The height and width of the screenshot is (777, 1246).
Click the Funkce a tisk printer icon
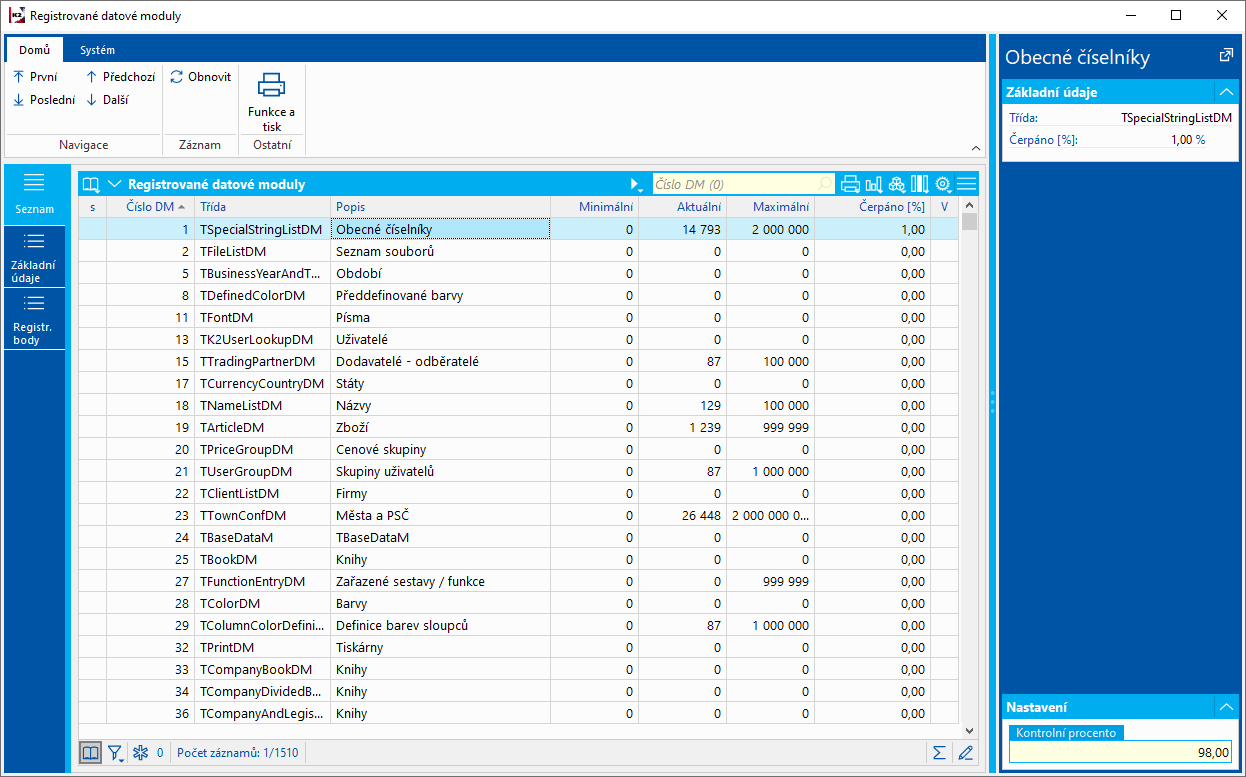point(271,86)
